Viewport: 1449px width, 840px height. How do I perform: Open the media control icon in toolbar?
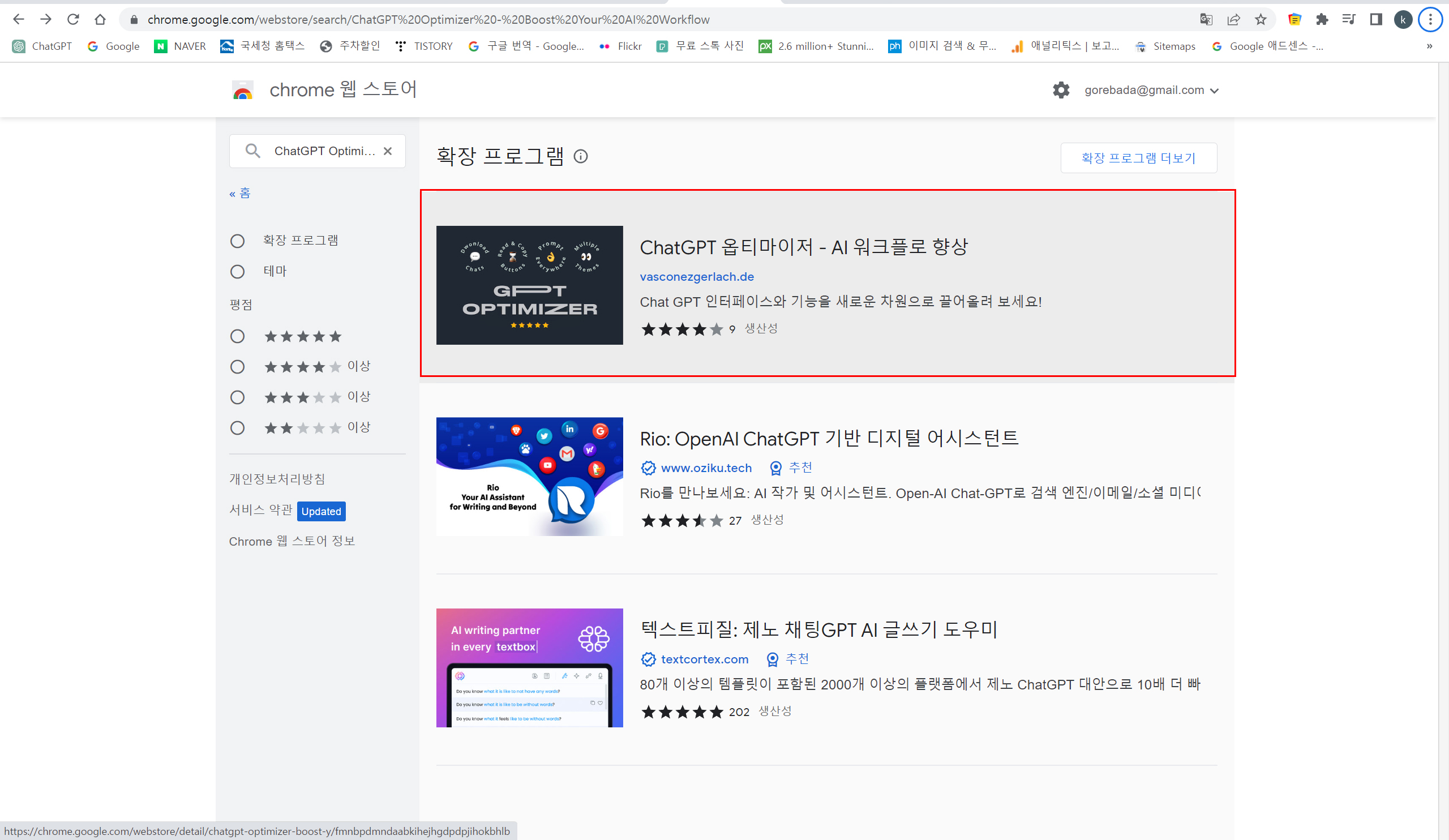(x=1349, y=20)
